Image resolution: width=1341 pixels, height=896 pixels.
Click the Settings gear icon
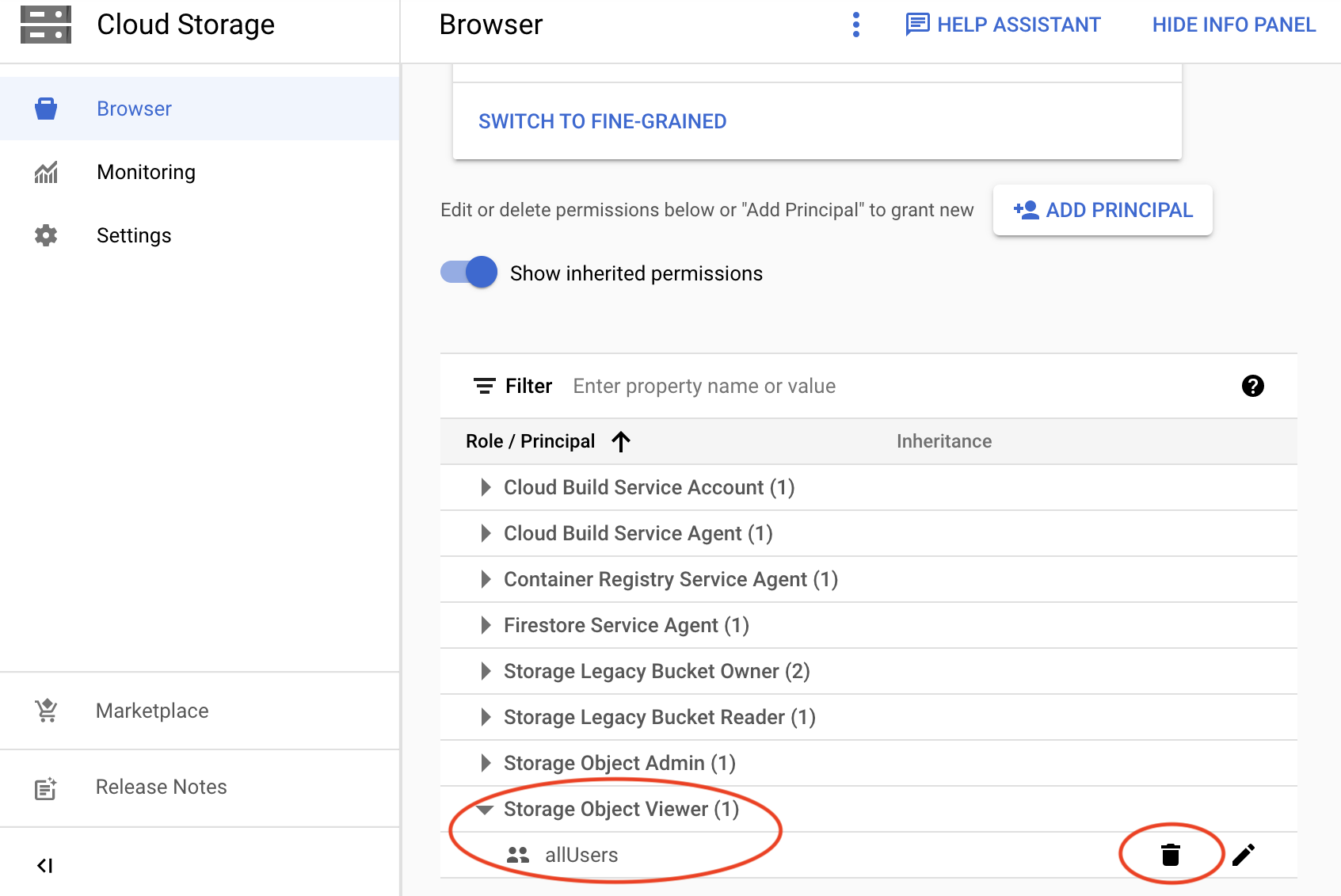[46, 235]
